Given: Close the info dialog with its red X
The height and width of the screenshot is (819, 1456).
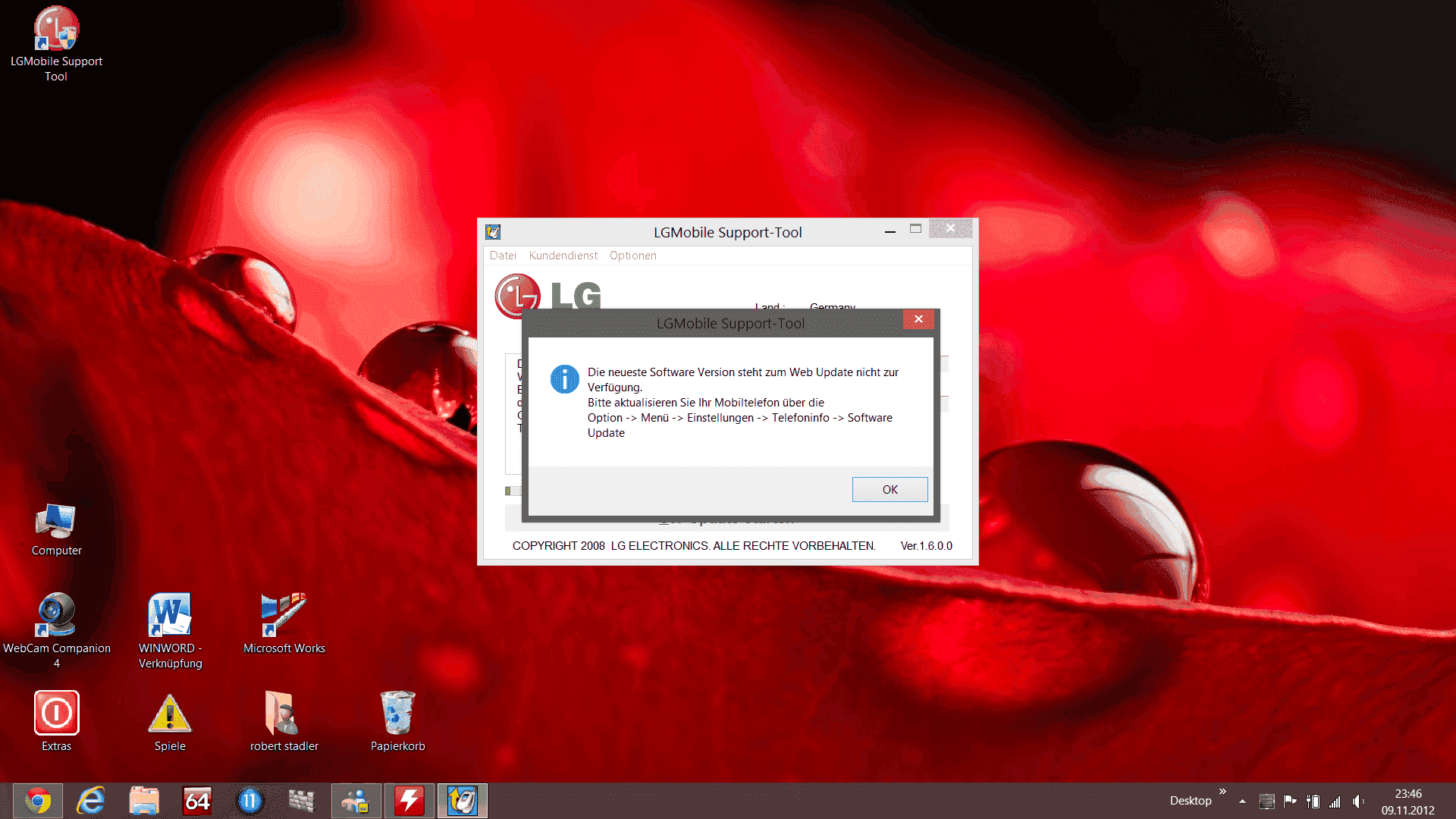Looking at the screenshot, I should (918, 319).
